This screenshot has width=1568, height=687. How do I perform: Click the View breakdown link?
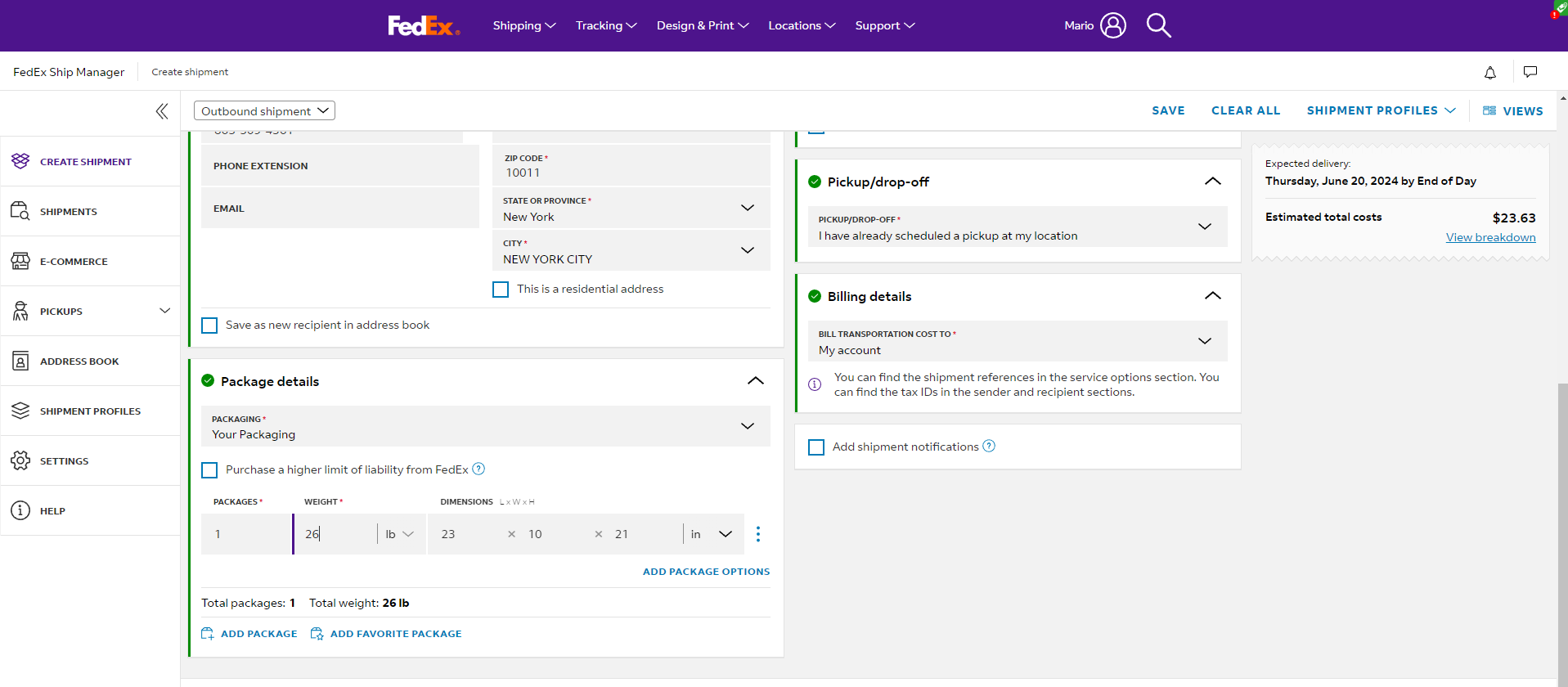(1490, 237)
